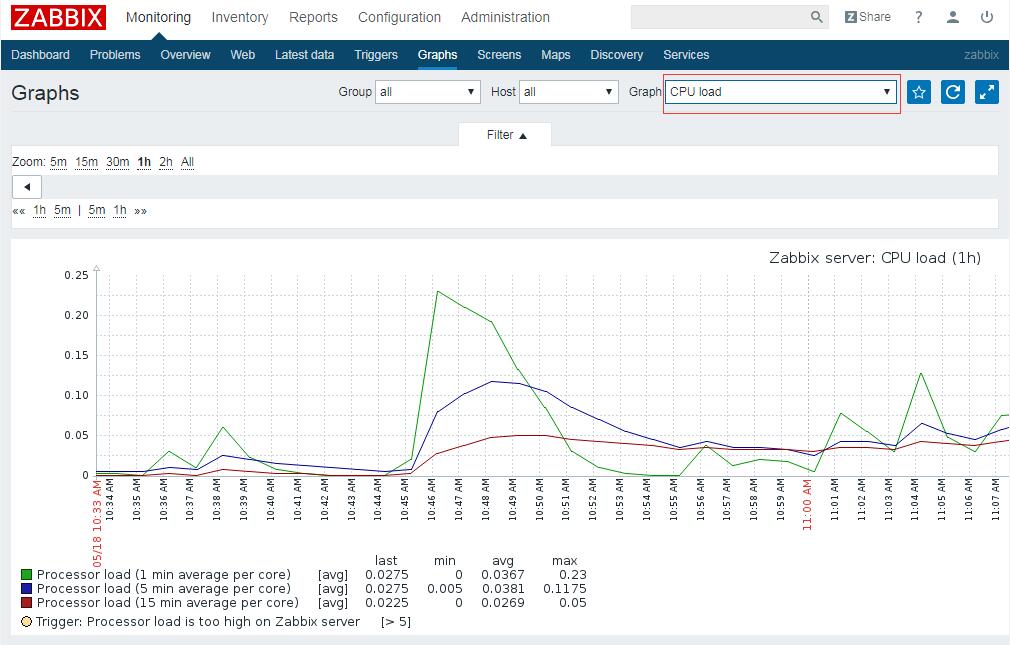Select the All zoom link
The image size is (1010, 645).
click(x=187, y=162)
